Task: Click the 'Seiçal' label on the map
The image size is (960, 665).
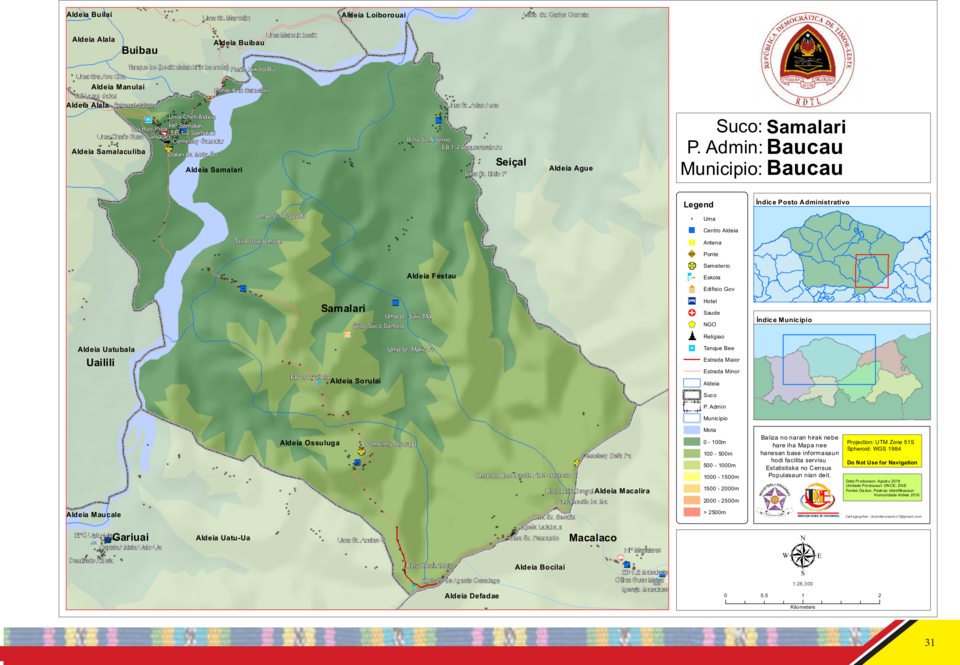Action: click(511, 162)
